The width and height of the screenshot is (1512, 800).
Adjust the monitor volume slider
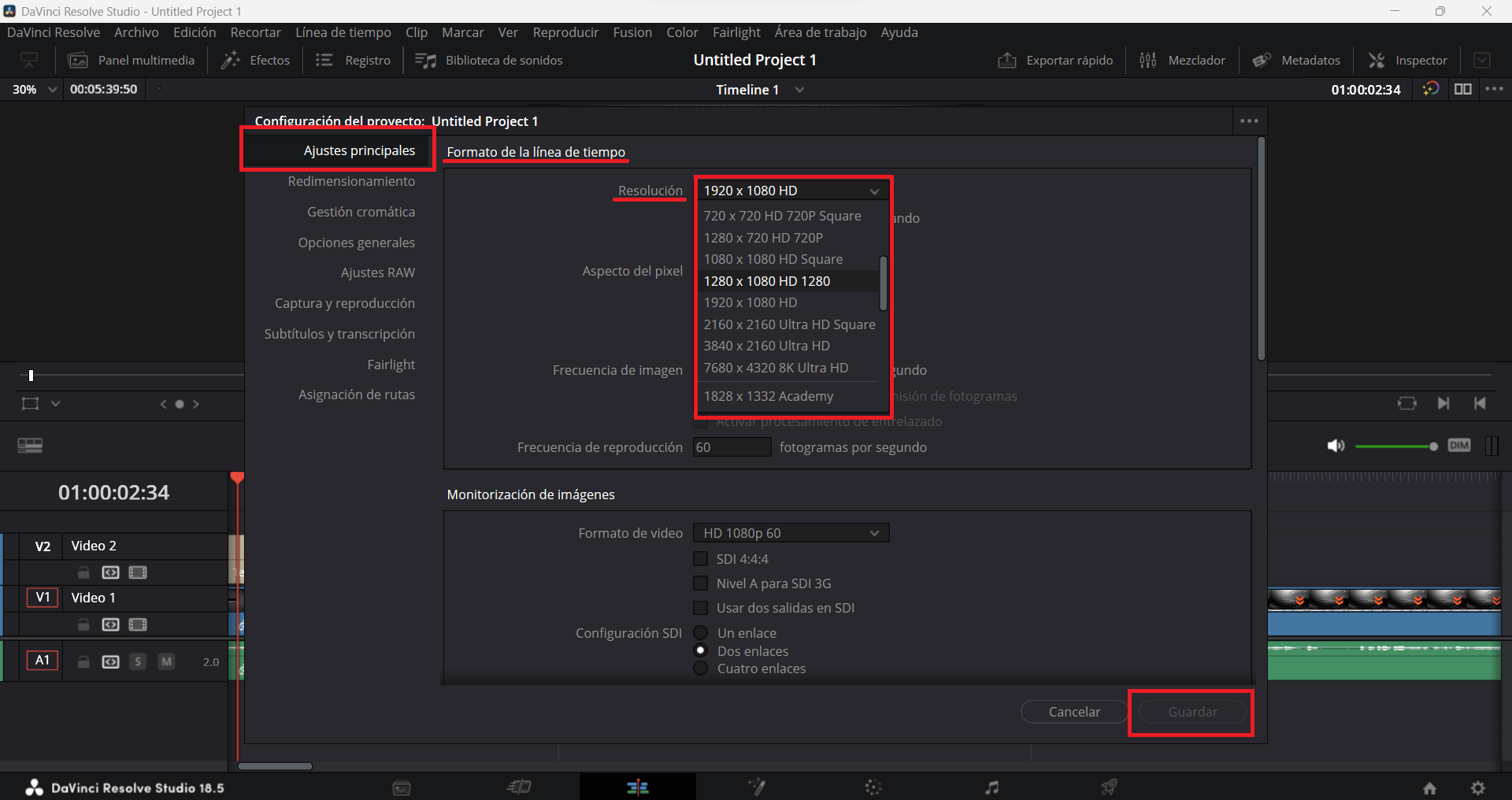click(1395, 446)
